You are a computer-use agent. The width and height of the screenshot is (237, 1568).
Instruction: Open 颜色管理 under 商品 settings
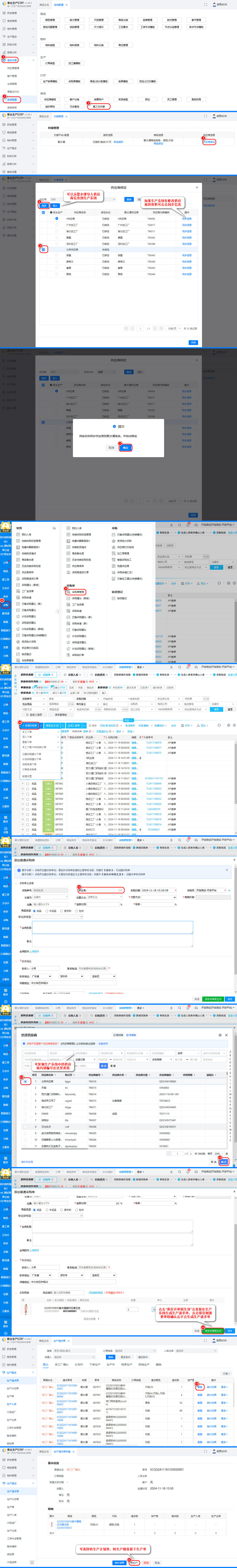click(50, 20)
